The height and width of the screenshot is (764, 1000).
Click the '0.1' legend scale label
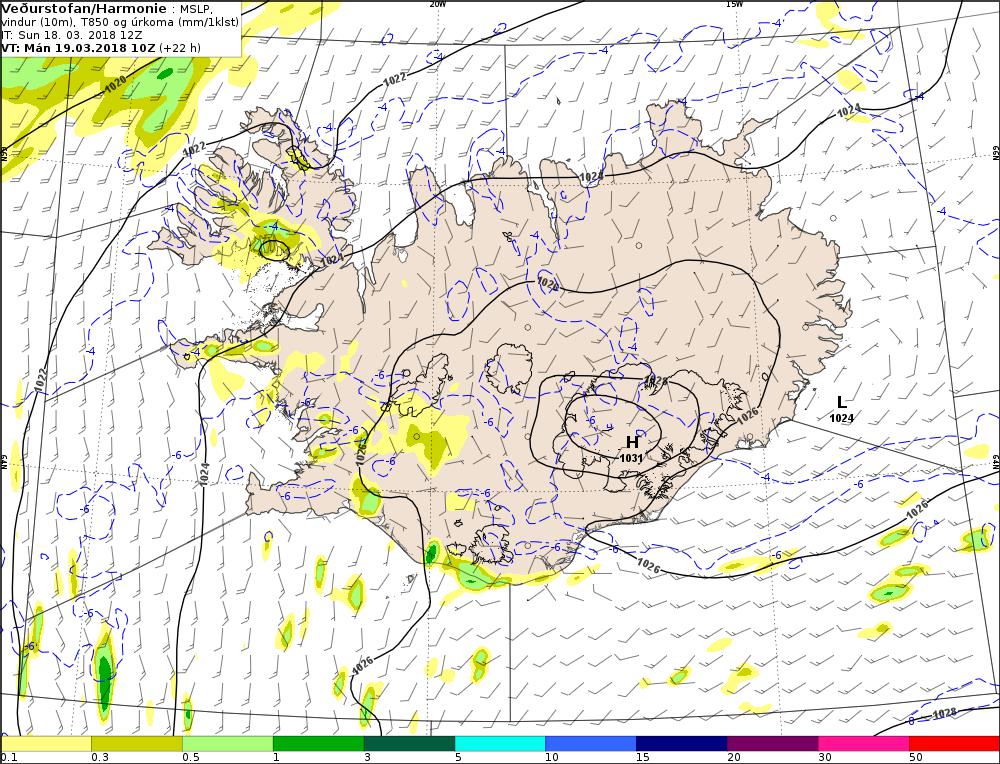point(8,758)
